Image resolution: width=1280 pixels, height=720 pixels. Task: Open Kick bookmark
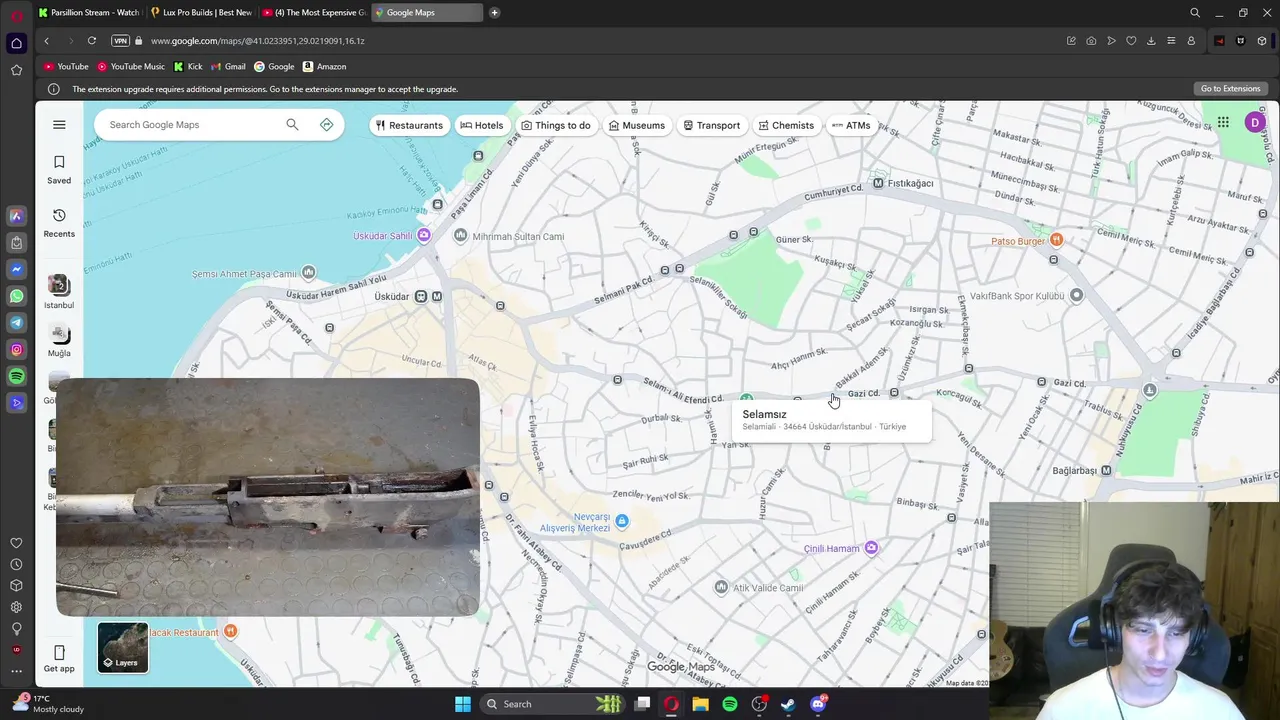tap(188, 67)
